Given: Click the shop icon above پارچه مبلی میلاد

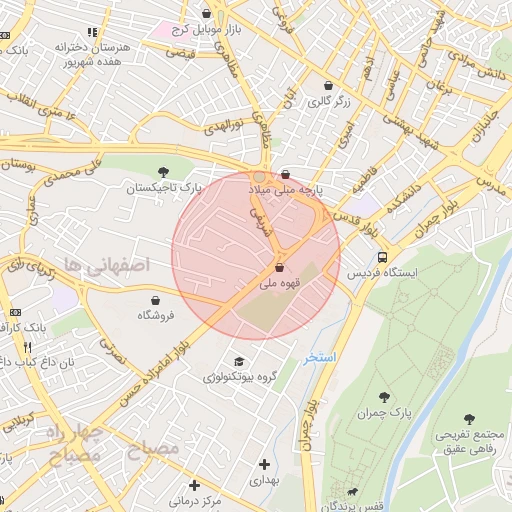Looking at the screenshot, I should tap(285, 174).
